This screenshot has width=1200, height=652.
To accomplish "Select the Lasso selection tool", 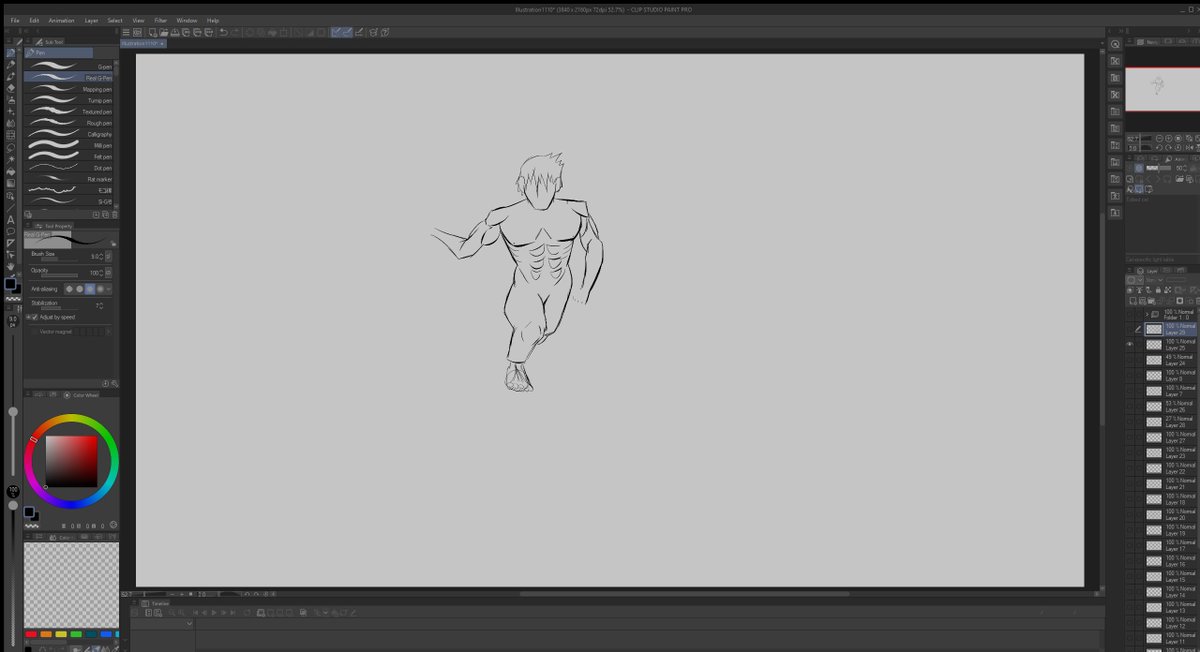I will pos(10,147).
